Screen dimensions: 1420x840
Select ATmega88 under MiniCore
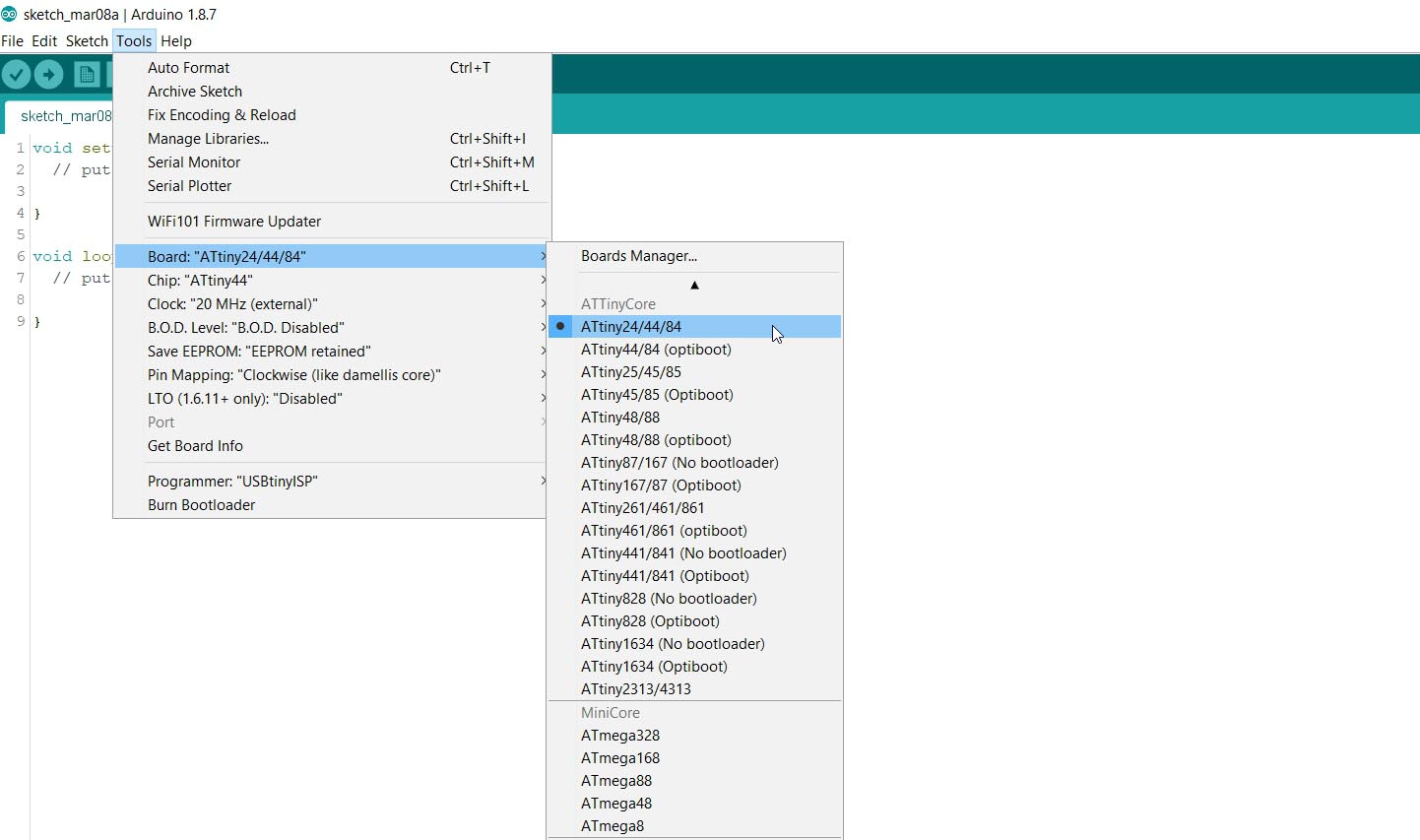point(694,780)
